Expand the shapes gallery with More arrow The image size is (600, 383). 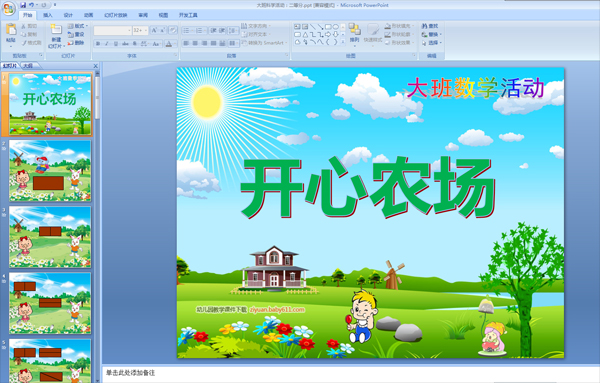[342, 42]
